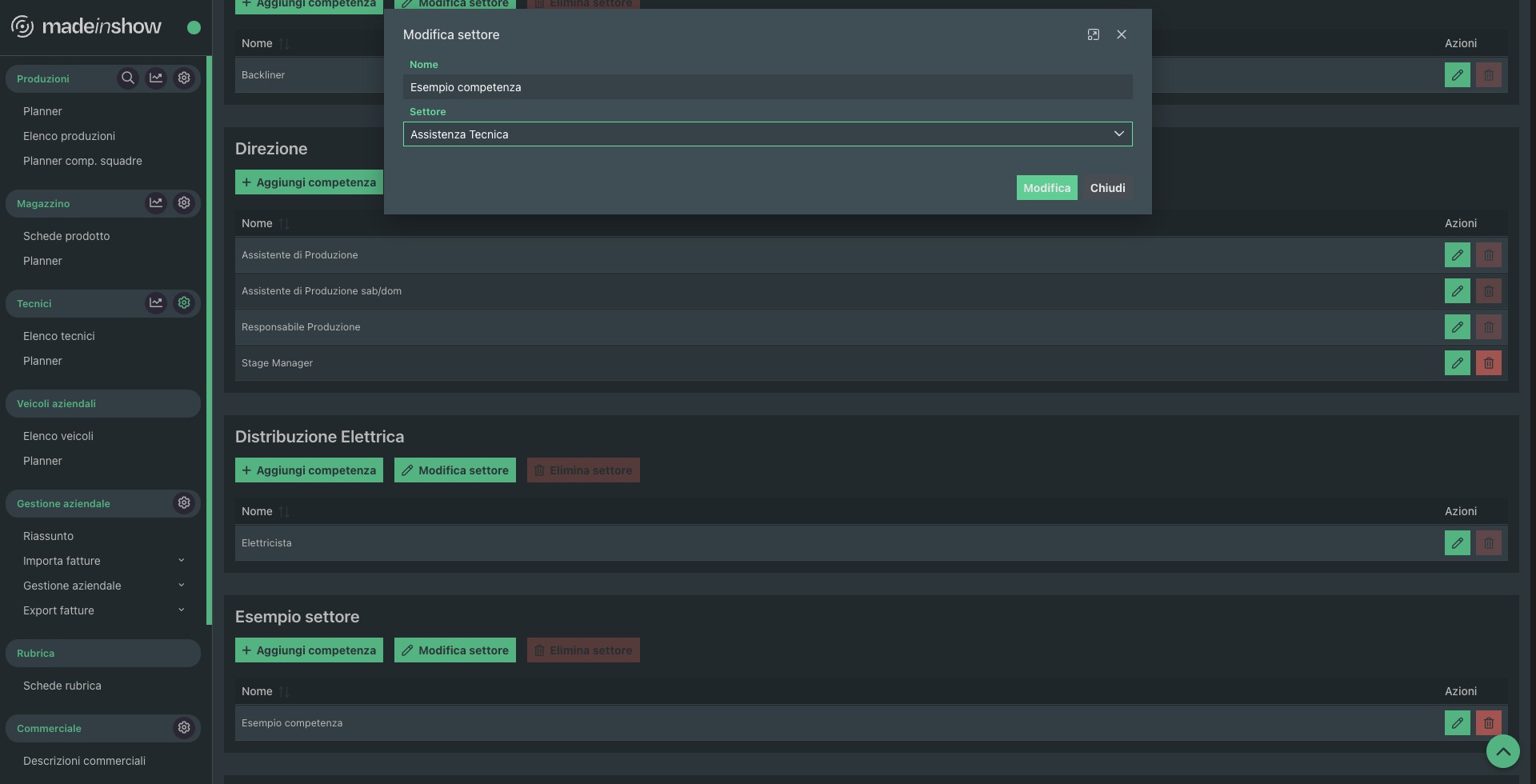Confirm with the green Modifica button
The height and width of the screenshot is (784, 1536).
(1046, 188)
